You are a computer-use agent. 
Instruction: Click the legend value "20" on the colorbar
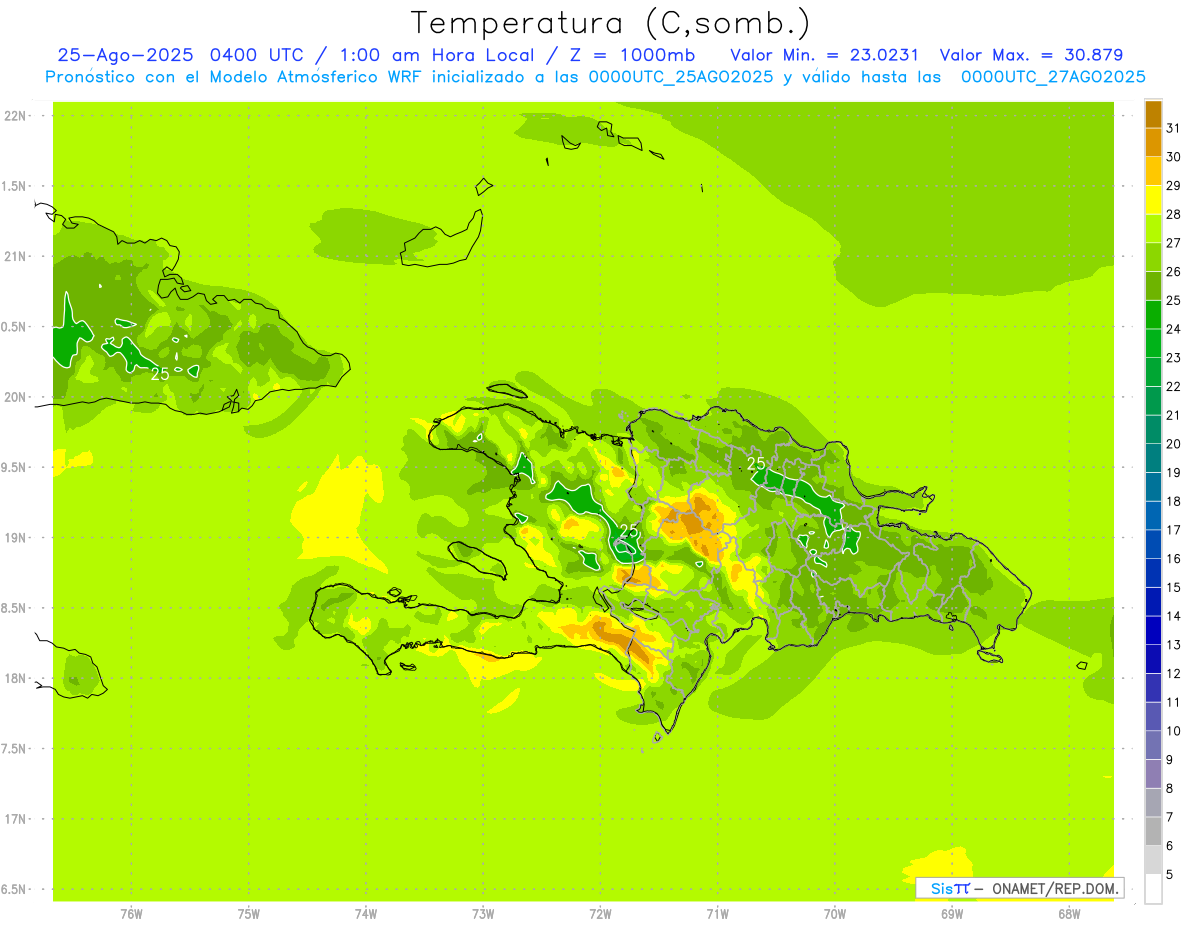(1173, 444)
